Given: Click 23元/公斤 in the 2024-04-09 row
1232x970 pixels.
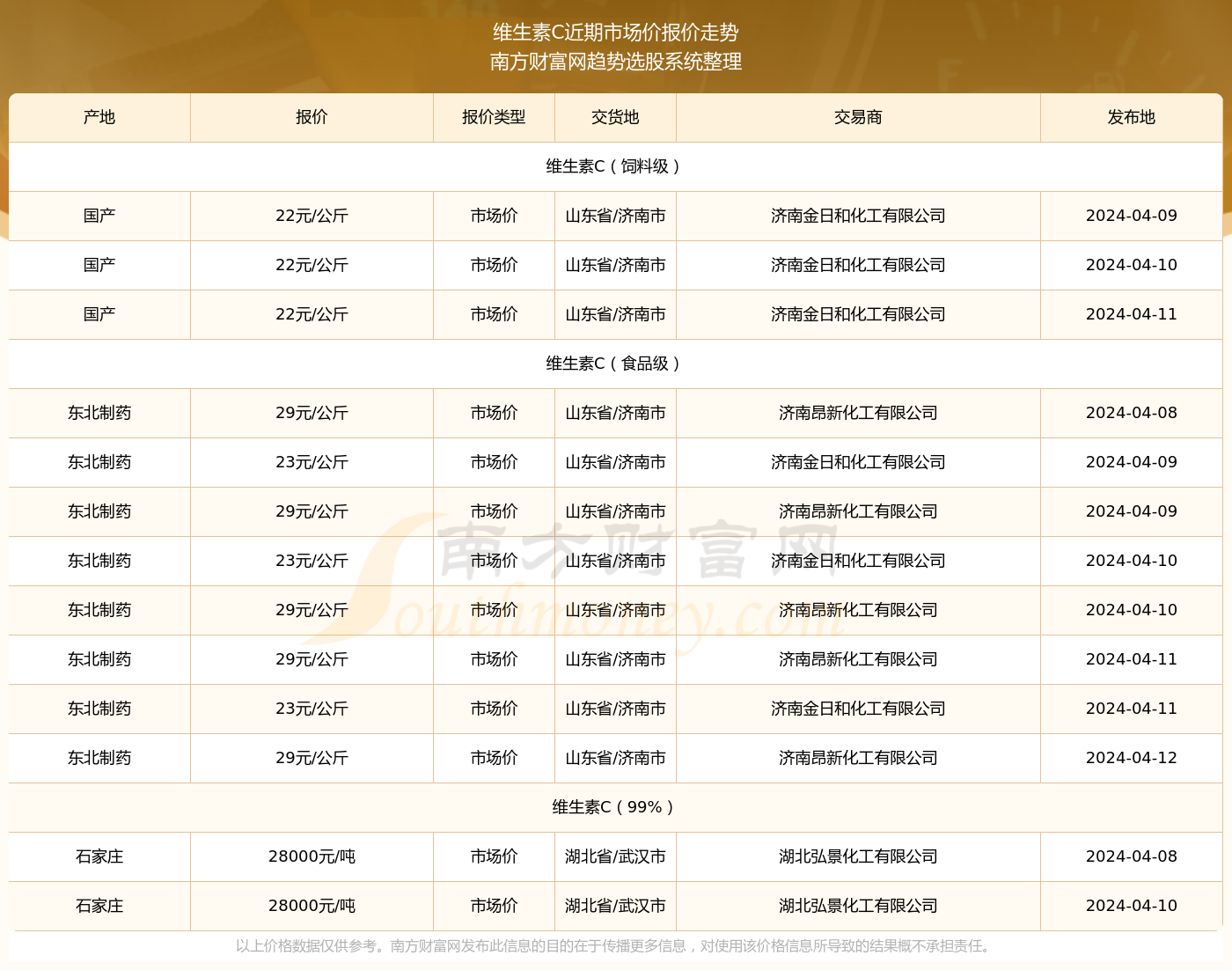Looking at the screenshot, I should (312, 462).
